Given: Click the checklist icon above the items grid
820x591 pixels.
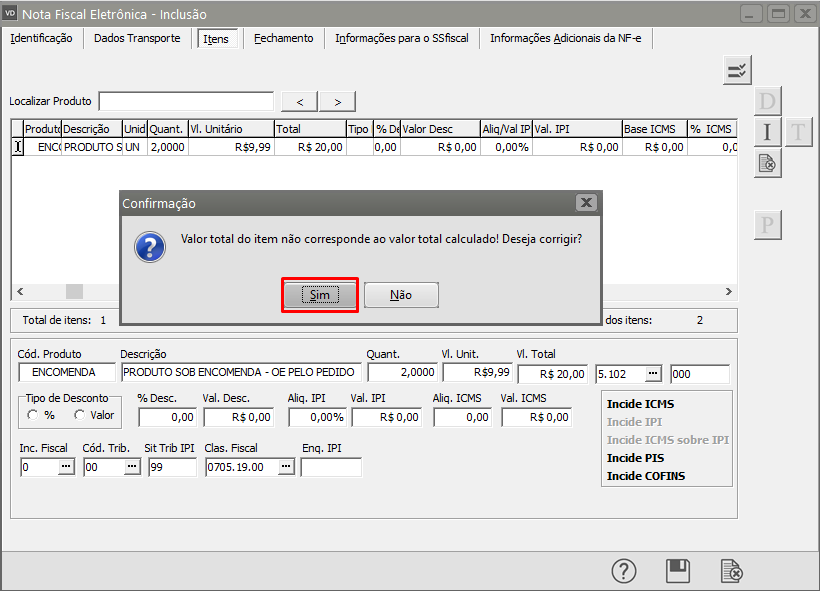Looking at the screenshot, I should (x=737, y=70).
